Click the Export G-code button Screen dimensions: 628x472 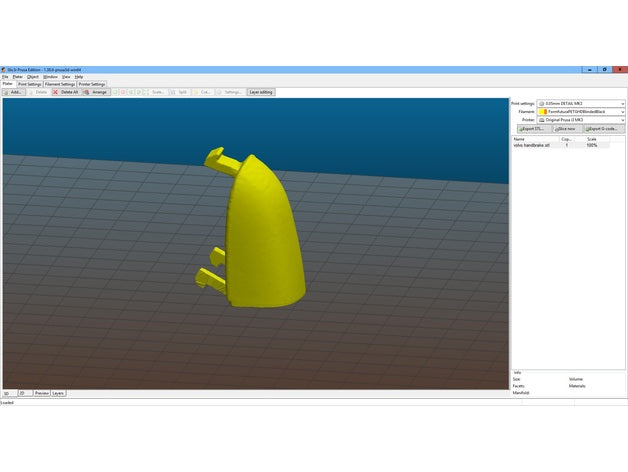coord(604,129)
